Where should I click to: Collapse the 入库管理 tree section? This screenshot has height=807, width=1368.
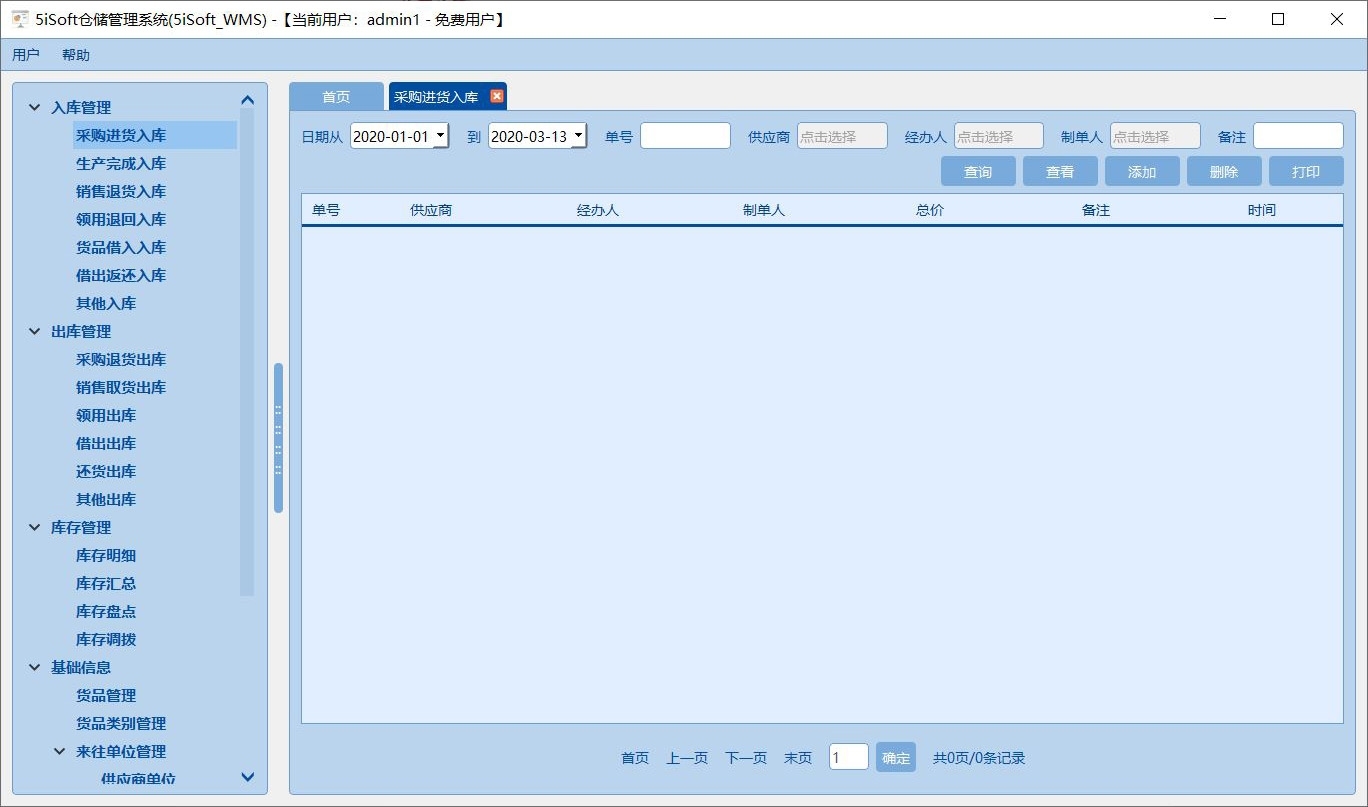click(x=34, y=107)
